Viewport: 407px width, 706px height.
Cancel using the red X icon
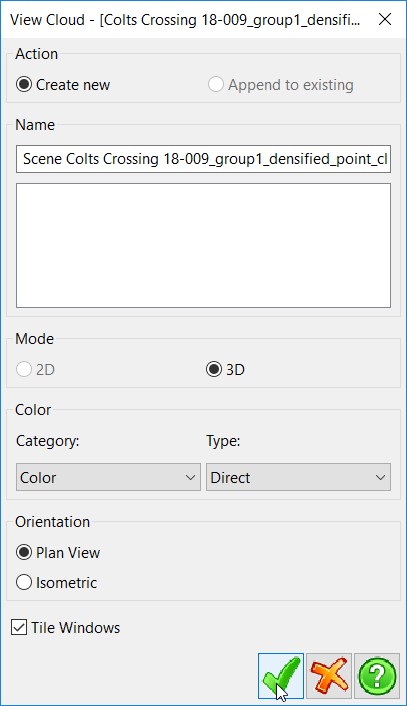tap(329, 676)
